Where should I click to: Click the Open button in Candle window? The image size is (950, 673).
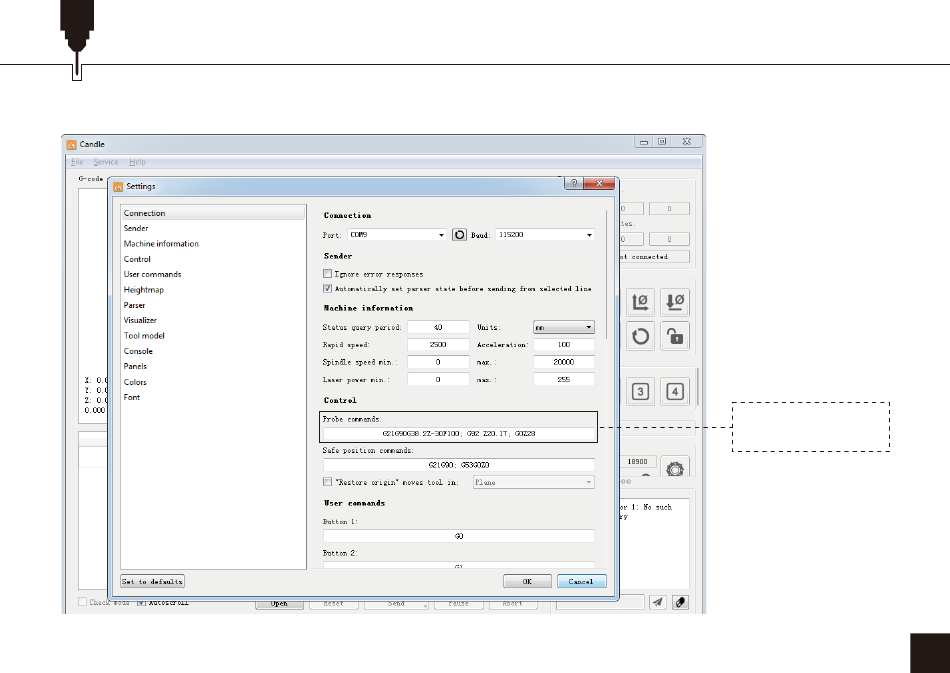(279, 604)
